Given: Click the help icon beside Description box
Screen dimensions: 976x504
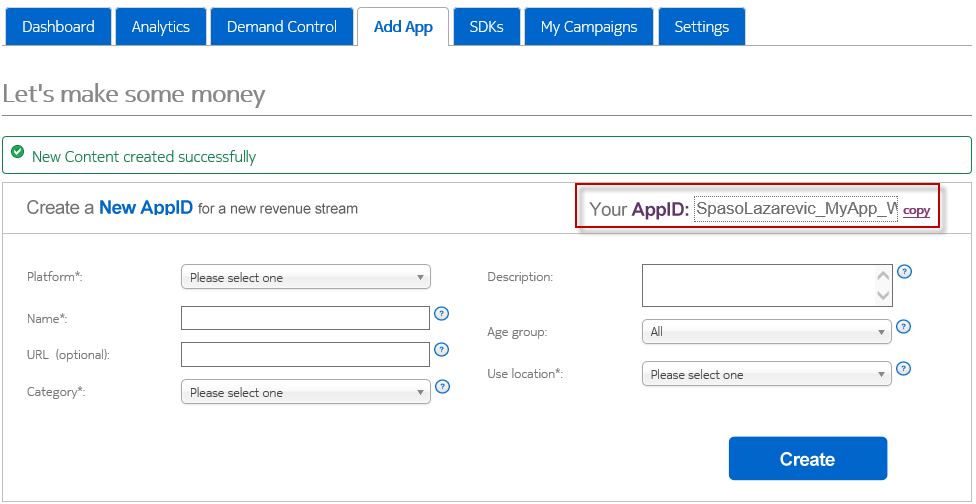Looking at the screenshot, I should pyautogui.click(x=904, y=271).
